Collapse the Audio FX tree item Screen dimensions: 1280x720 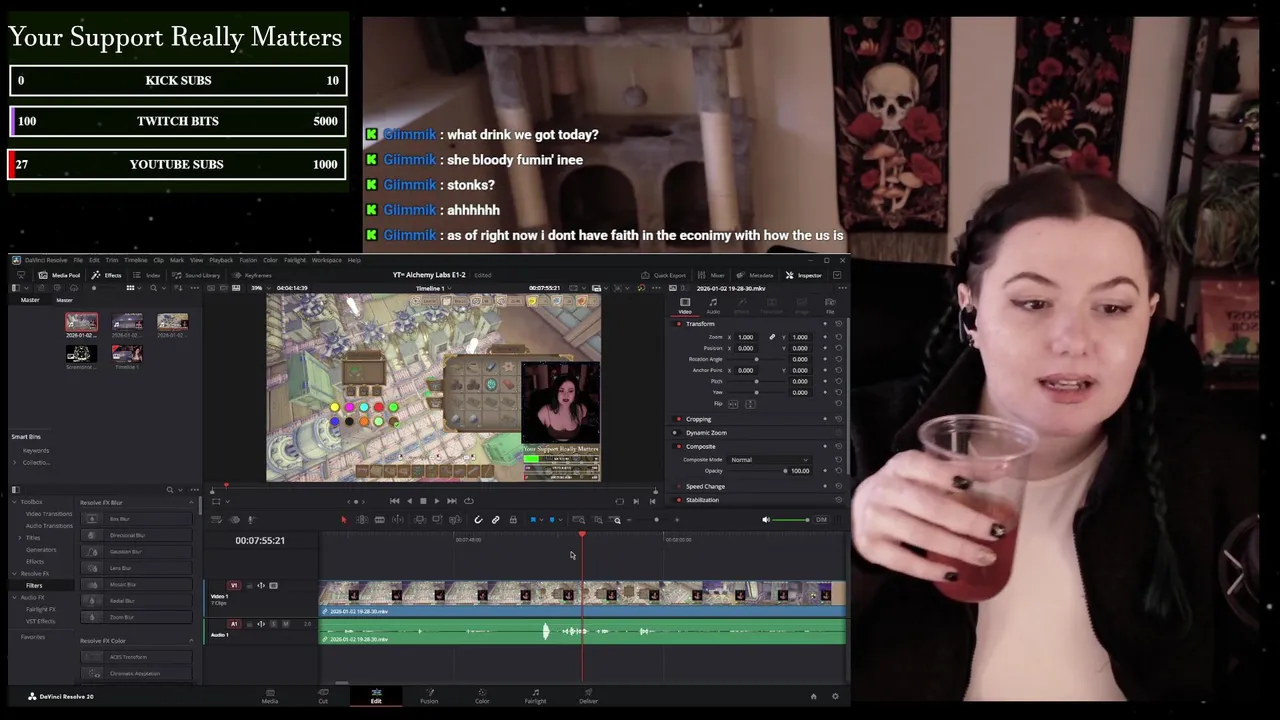tap(16, 598)
